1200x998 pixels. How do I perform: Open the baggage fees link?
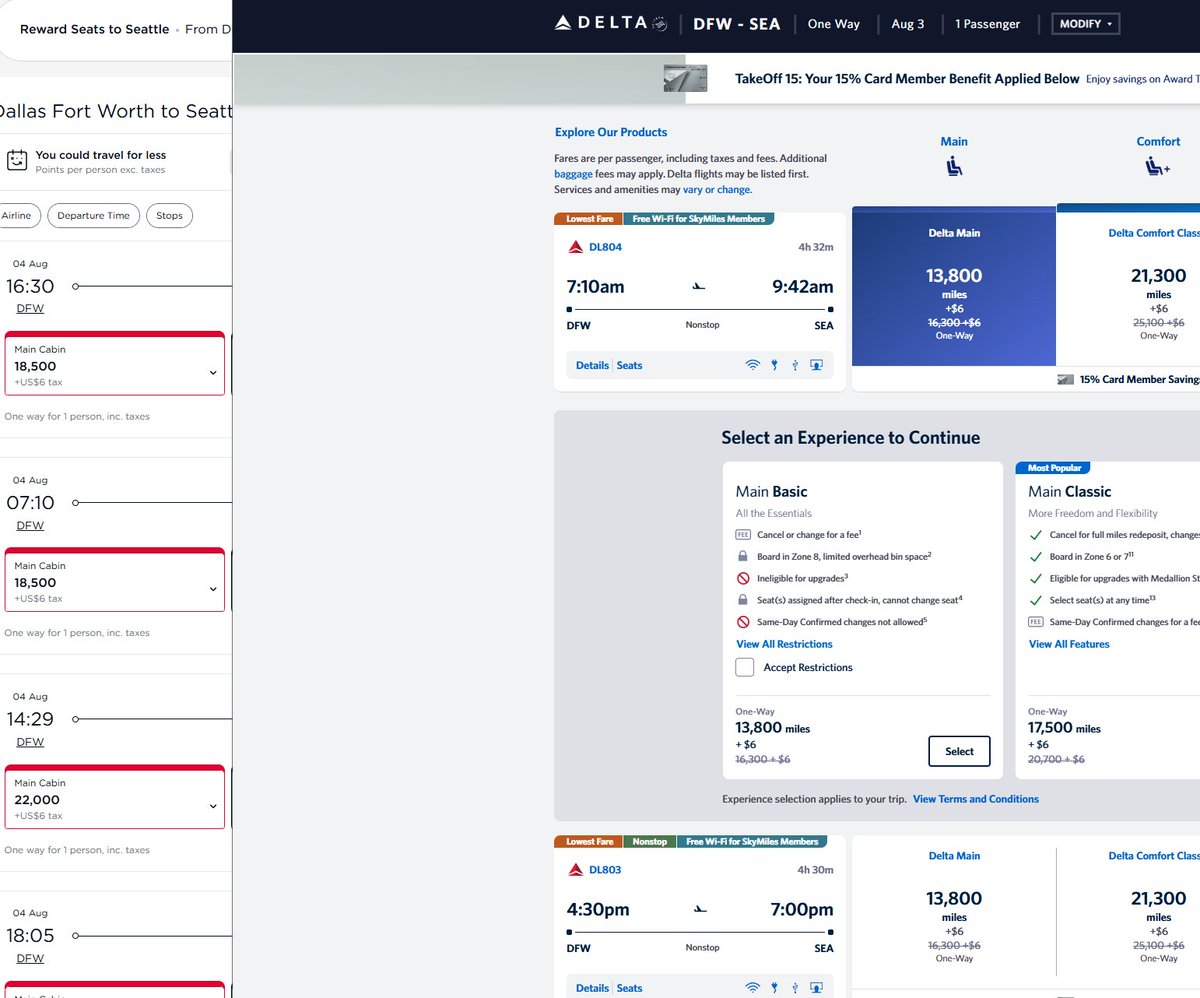point(573,174)
